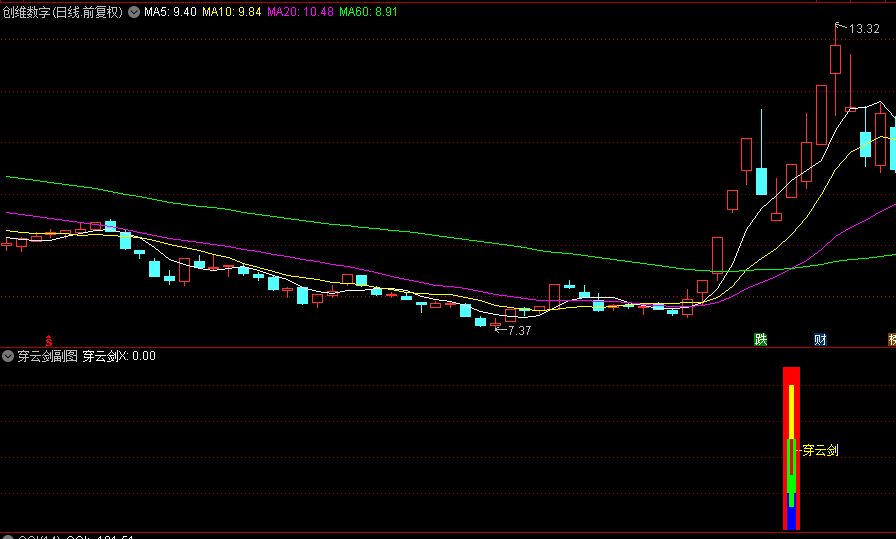
Task: Click the 13.32 high price label
Action: pyautogui.click(x=864, y=29)
